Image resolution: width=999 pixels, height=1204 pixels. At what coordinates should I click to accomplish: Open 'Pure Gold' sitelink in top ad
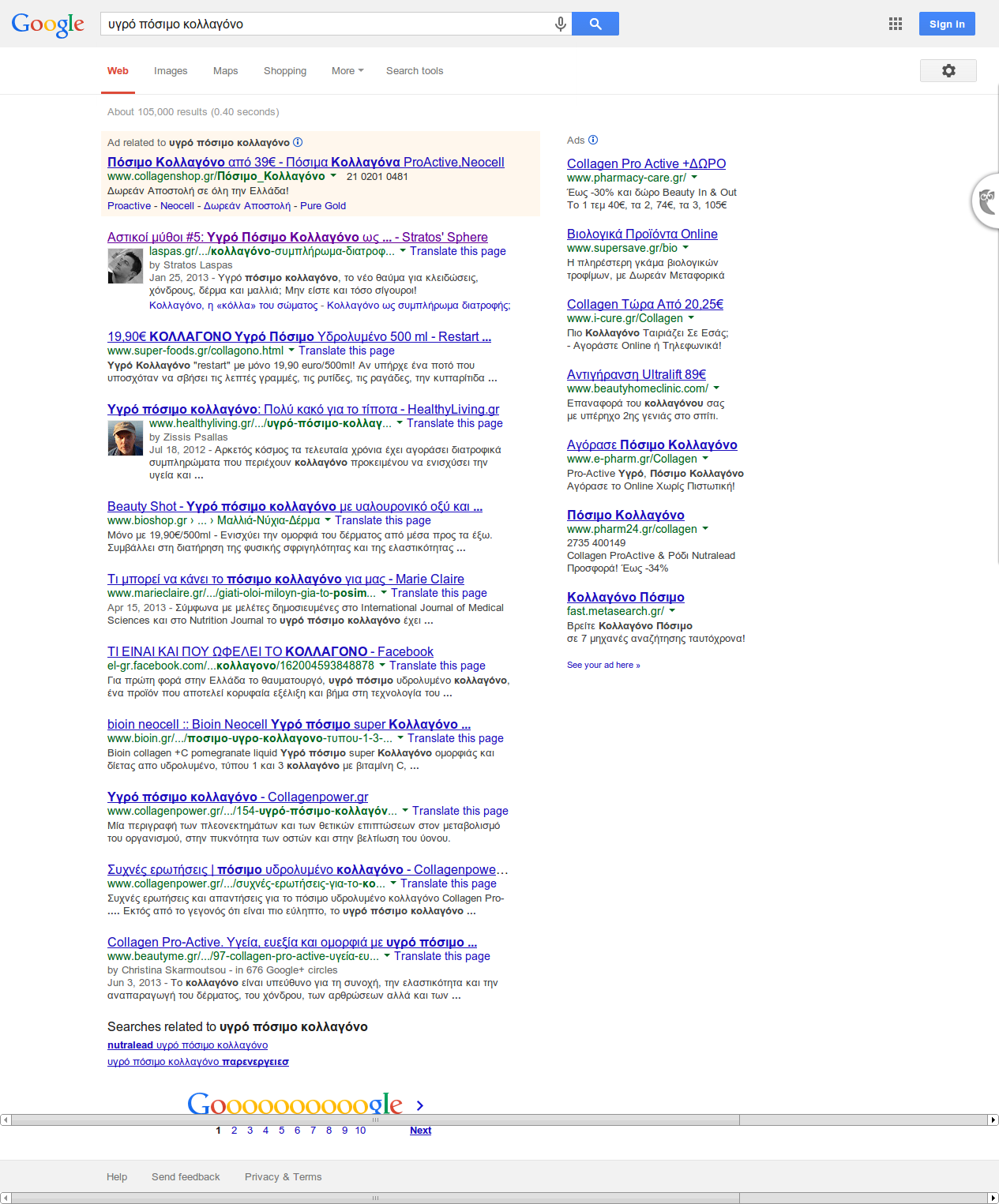point(323,205)
